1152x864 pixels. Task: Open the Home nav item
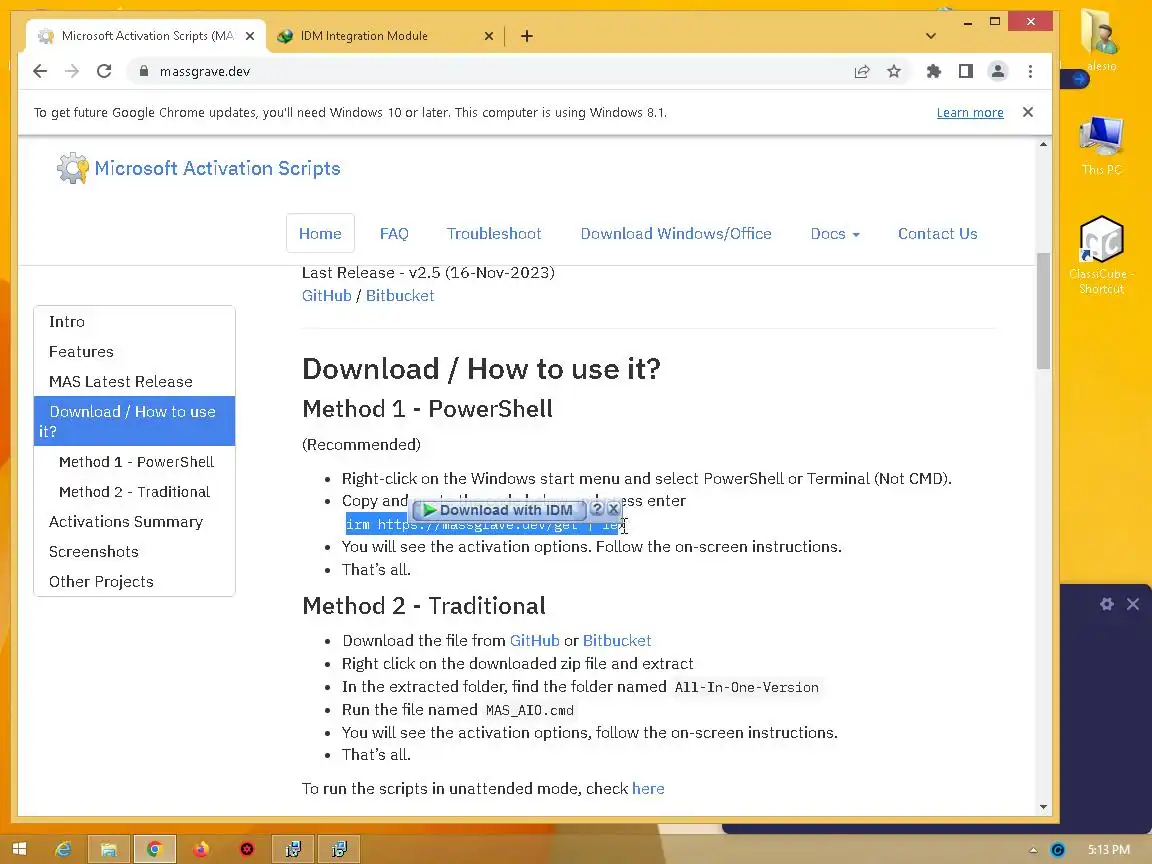pyautogui.click(x=320, y=234)
